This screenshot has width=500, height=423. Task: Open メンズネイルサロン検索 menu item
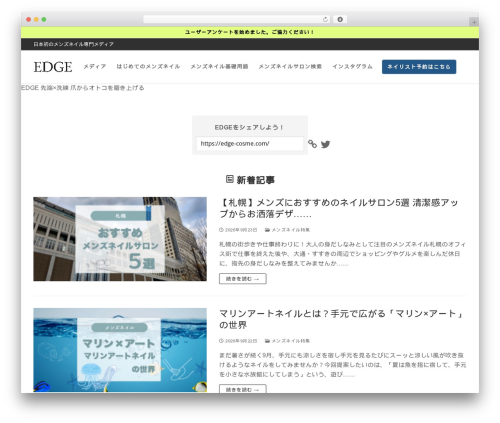pos(290,66)
